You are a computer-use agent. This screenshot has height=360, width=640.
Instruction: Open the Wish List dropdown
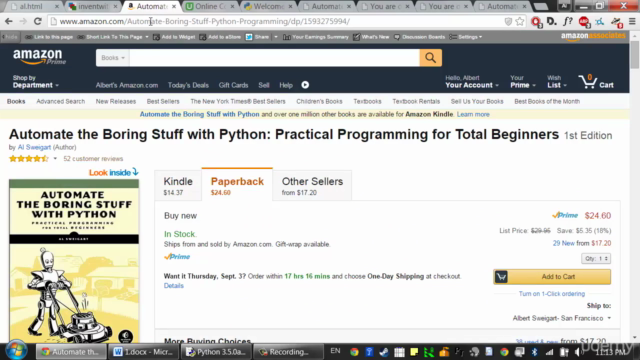coord(557,82)
